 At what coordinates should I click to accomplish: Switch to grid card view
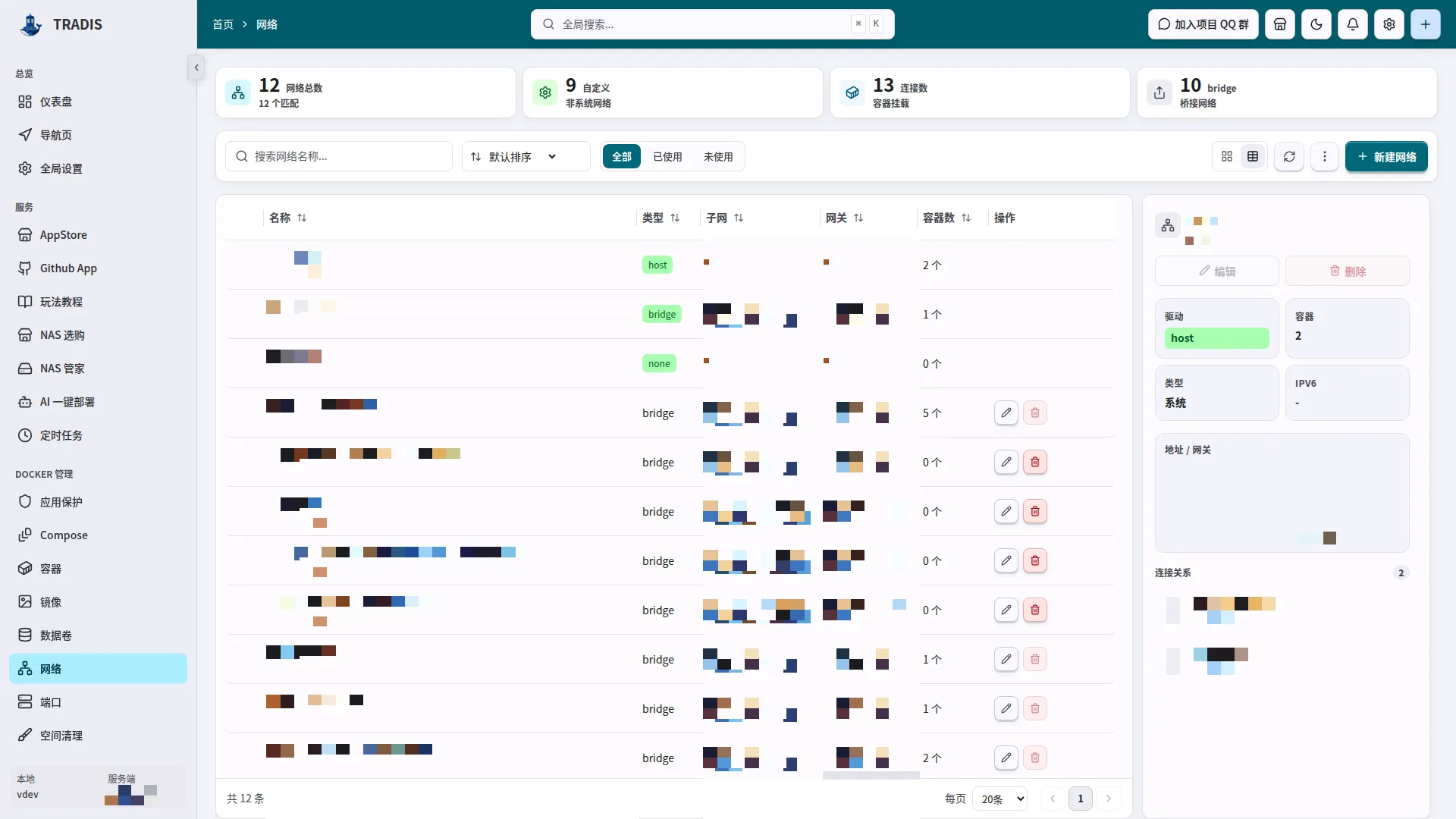click(1227, 156)
